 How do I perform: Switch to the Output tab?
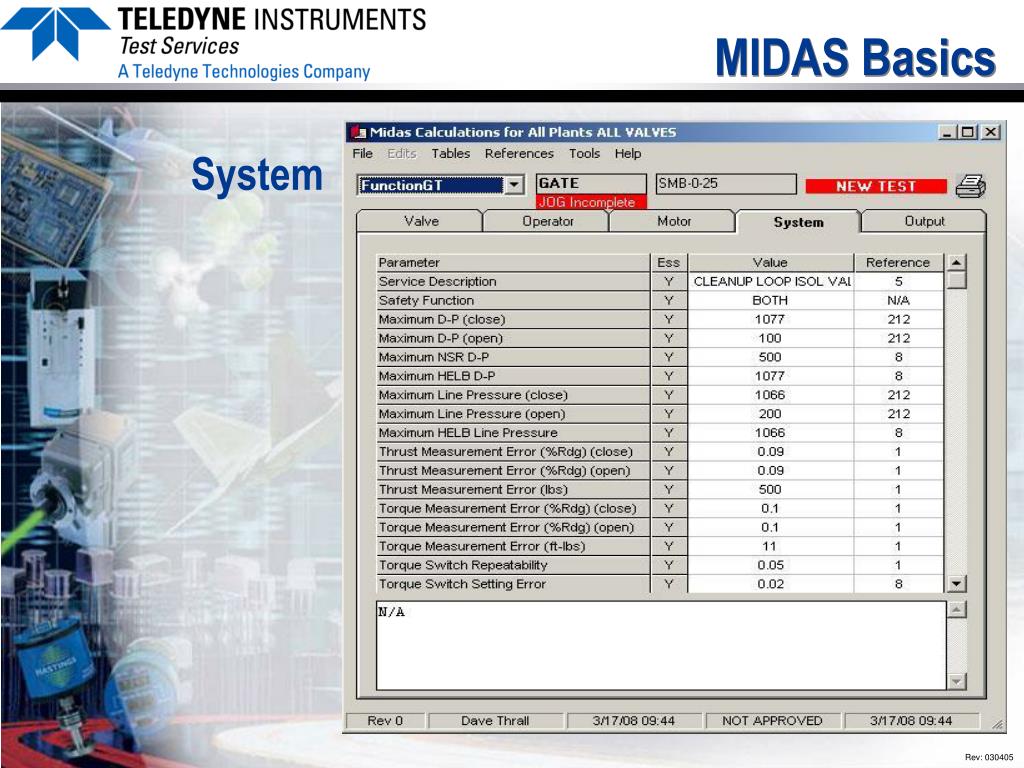click(924, 221)
